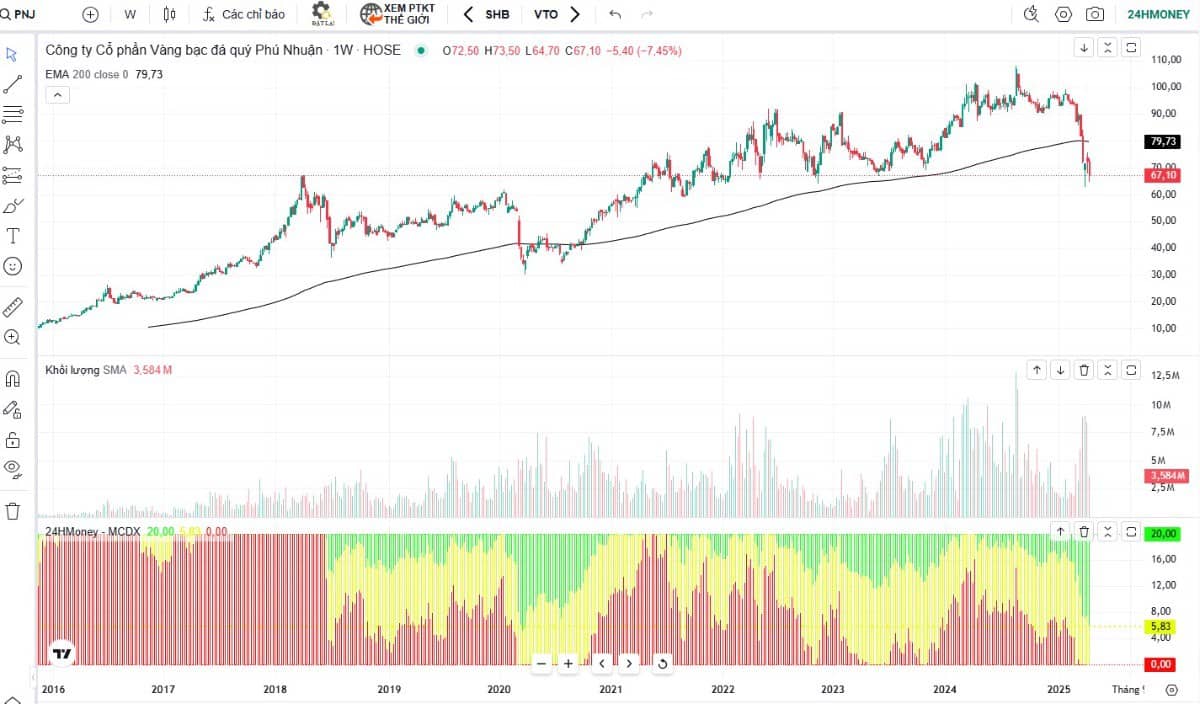Collapse the indicator legend with chevron
This screenshot has height=704, width=1200.
(57, 95)
